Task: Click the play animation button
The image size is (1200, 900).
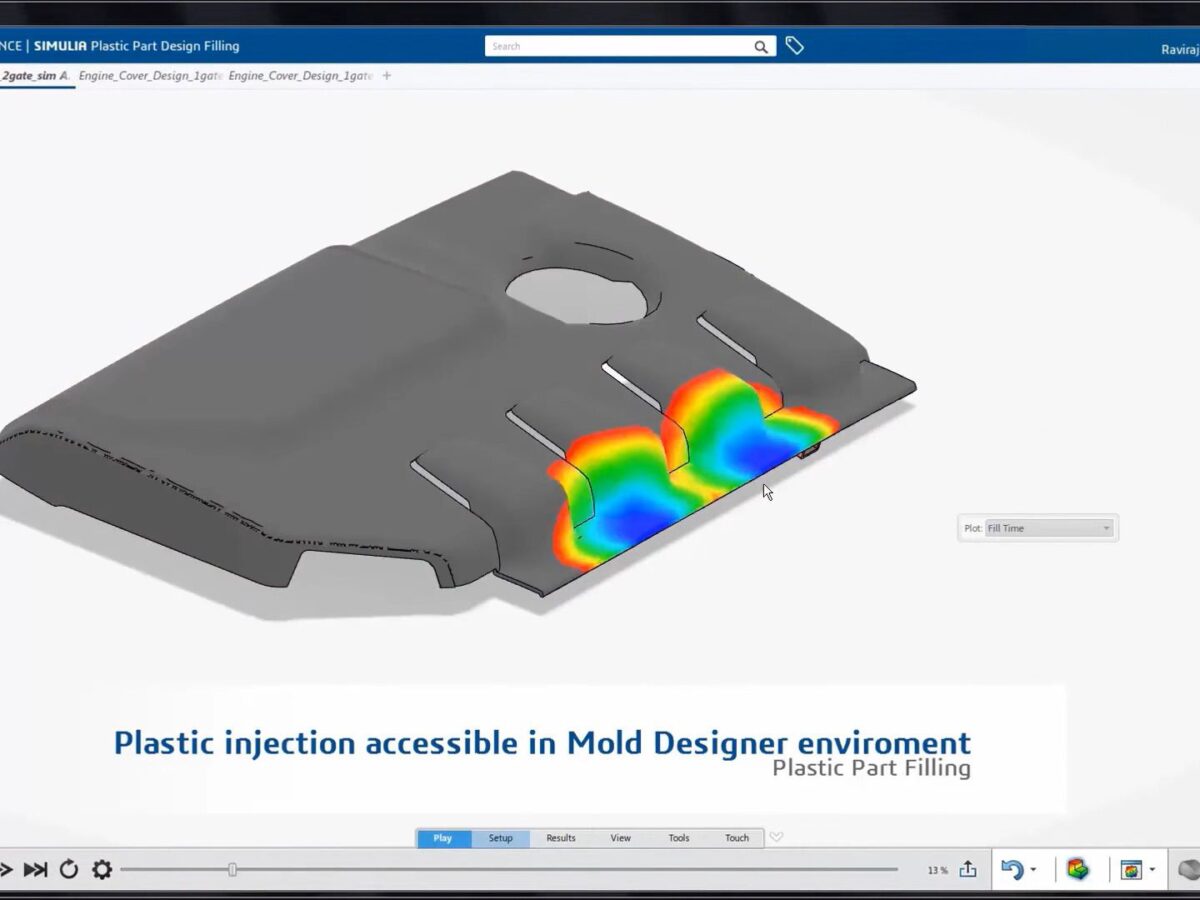Action: pyautogui.click(x=5, y=870)
